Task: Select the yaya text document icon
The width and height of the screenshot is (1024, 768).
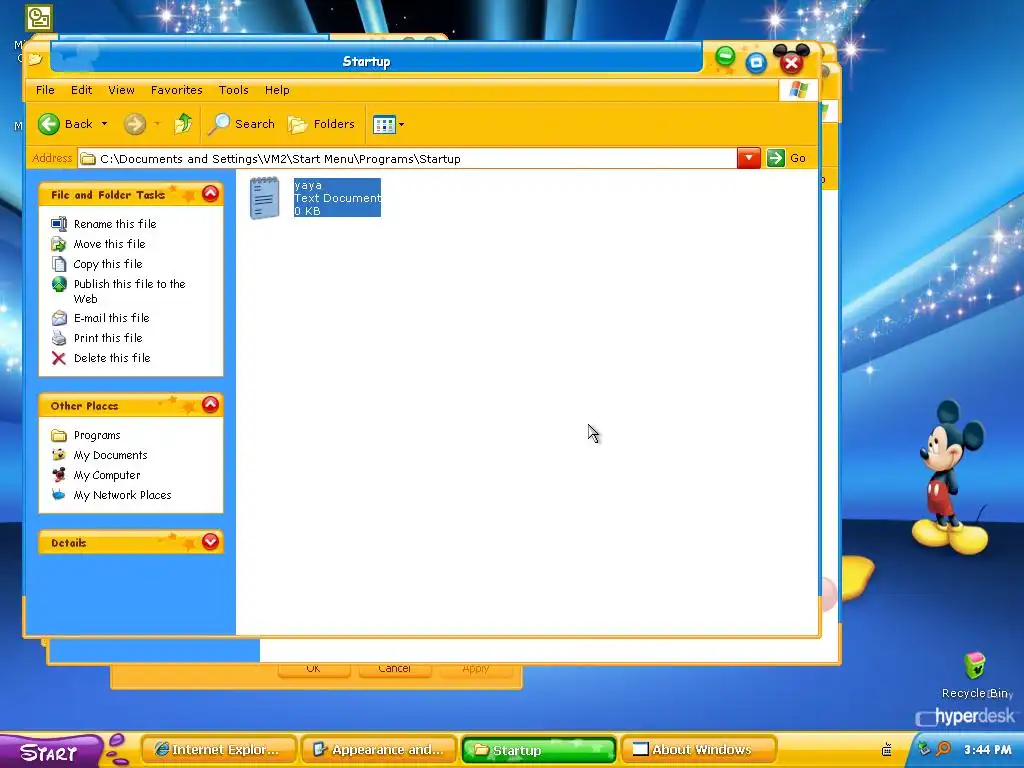Action: coord(264,198)
